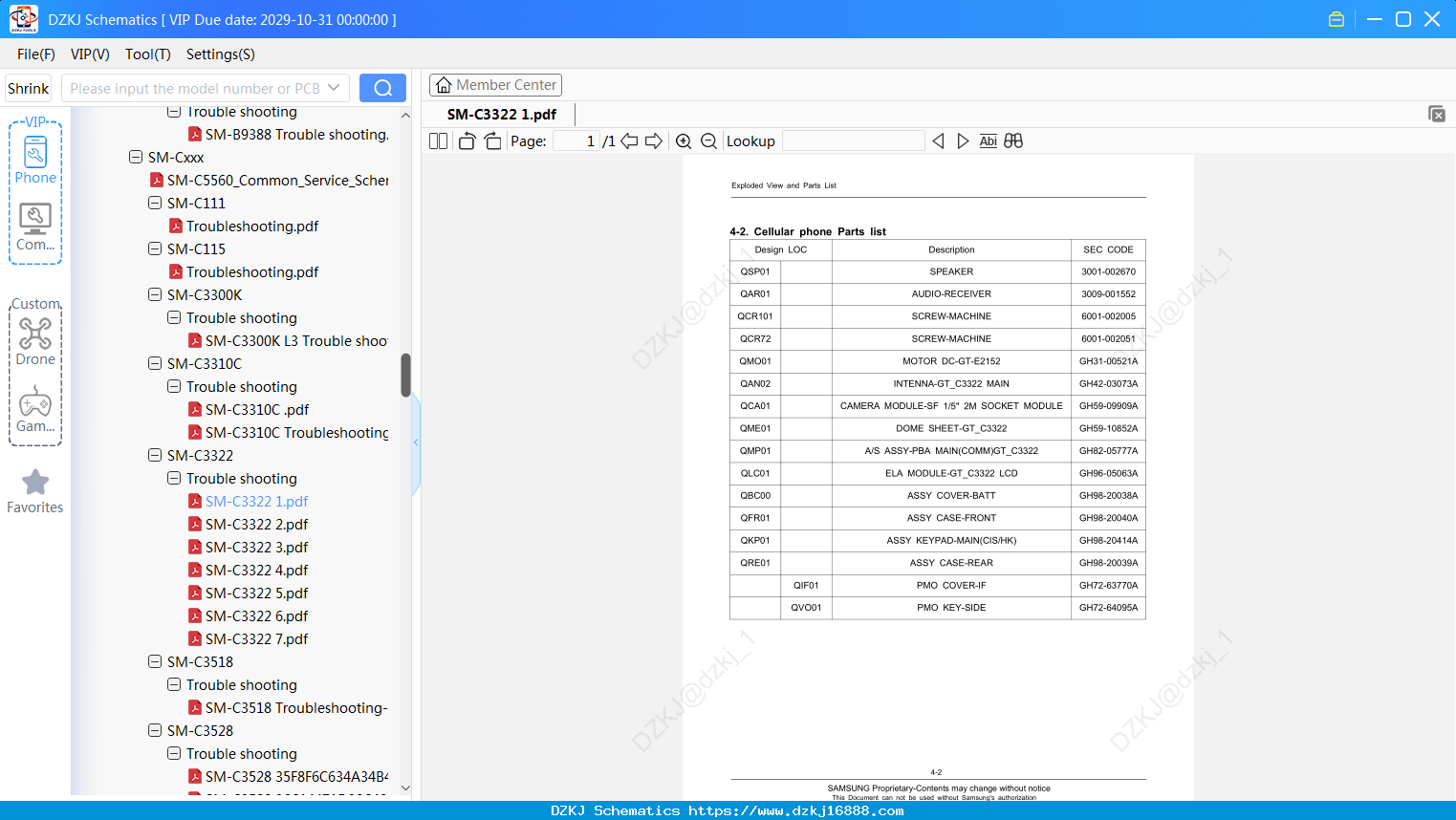The image size is (1456, 820).
Task: Click the tab restore icon at far right
Action: [x=1437, y=114]
